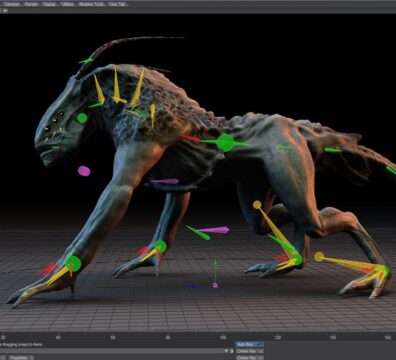Jump to frame 80 on the timeline

(168, 338)
